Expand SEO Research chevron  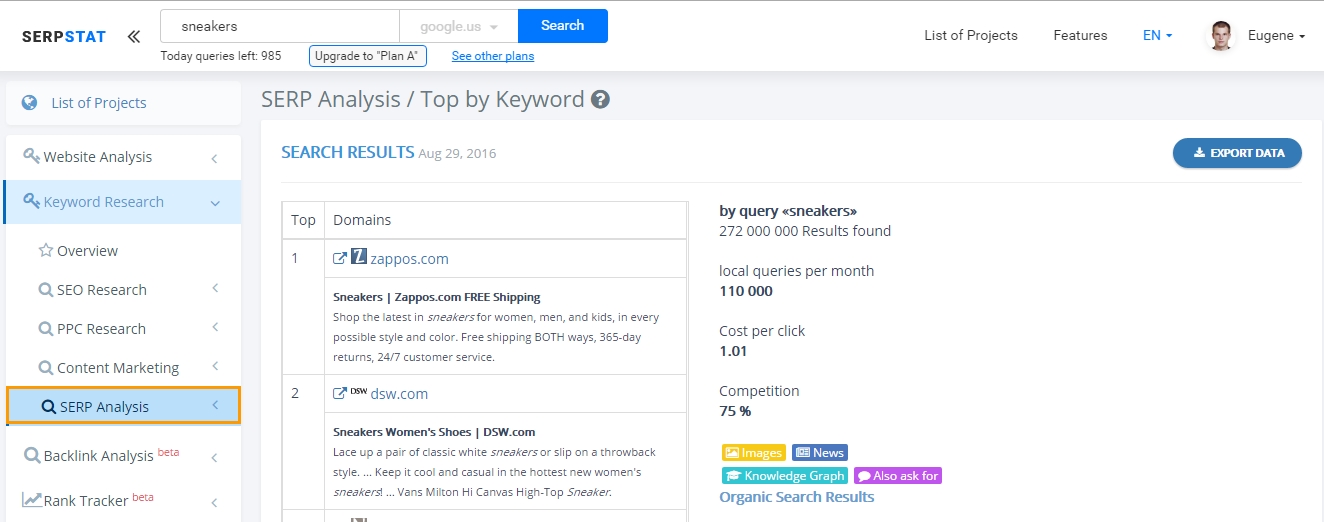(215, 289)
